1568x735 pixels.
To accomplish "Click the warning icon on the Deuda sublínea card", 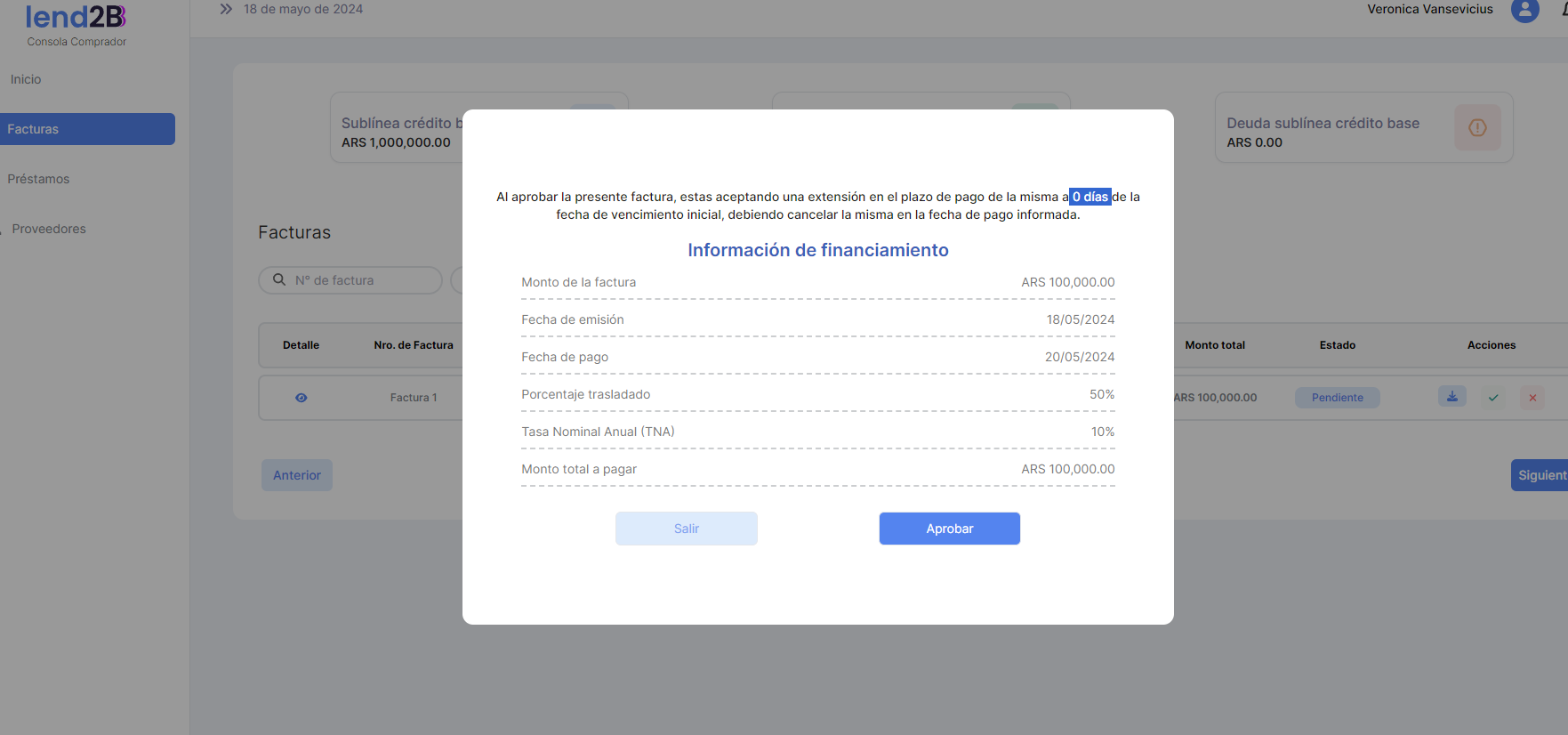I will pyautogui.click(x=1477, y=127).
